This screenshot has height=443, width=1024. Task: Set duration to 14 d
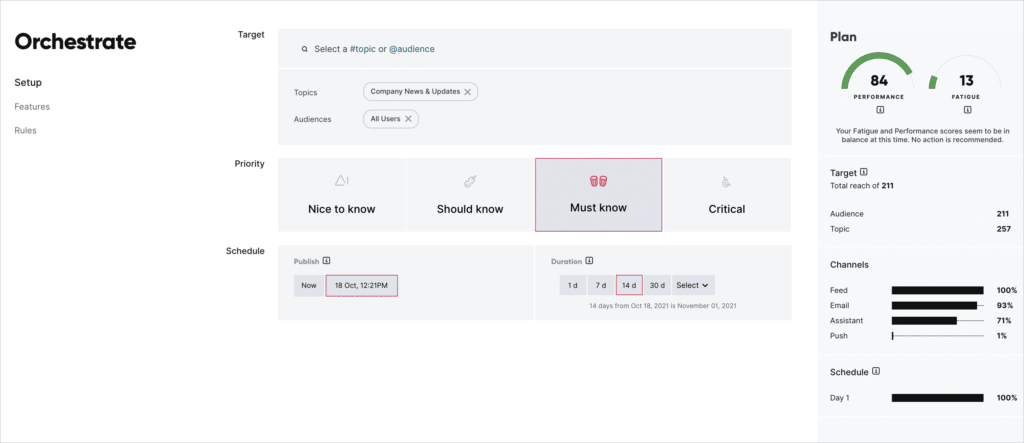click(x=629, y=286)
